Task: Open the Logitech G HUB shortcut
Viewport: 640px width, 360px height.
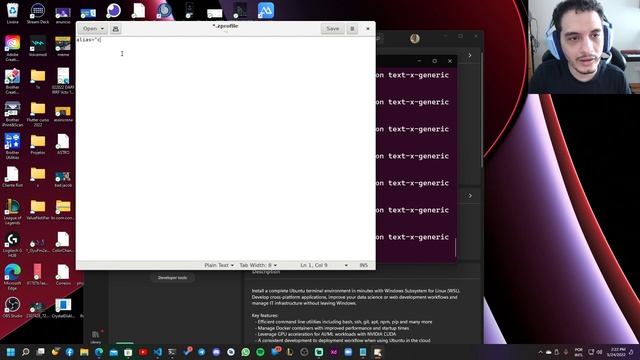Action: 13,244
